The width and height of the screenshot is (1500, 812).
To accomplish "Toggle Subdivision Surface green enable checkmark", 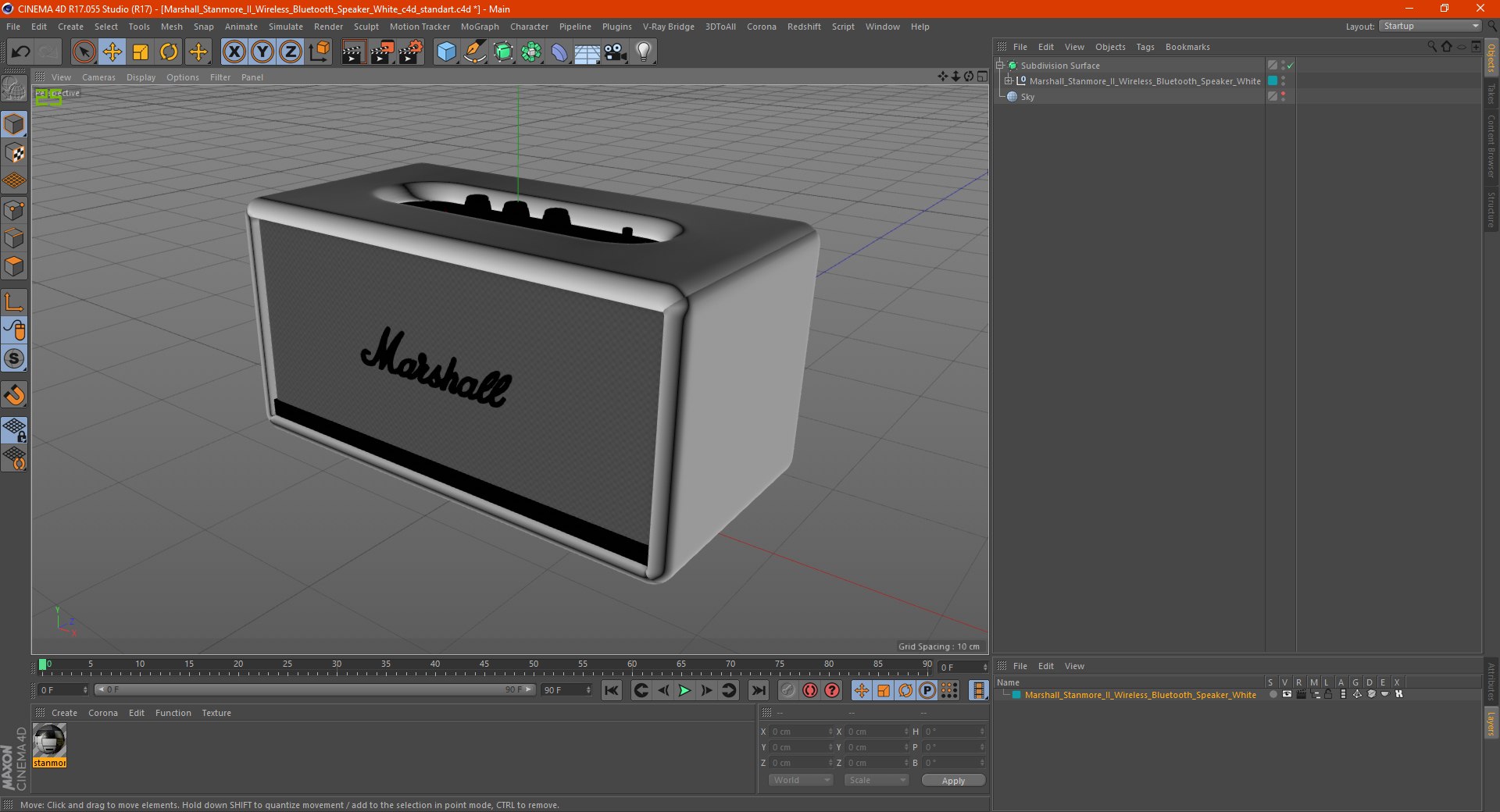I will tap(1291, 66).
